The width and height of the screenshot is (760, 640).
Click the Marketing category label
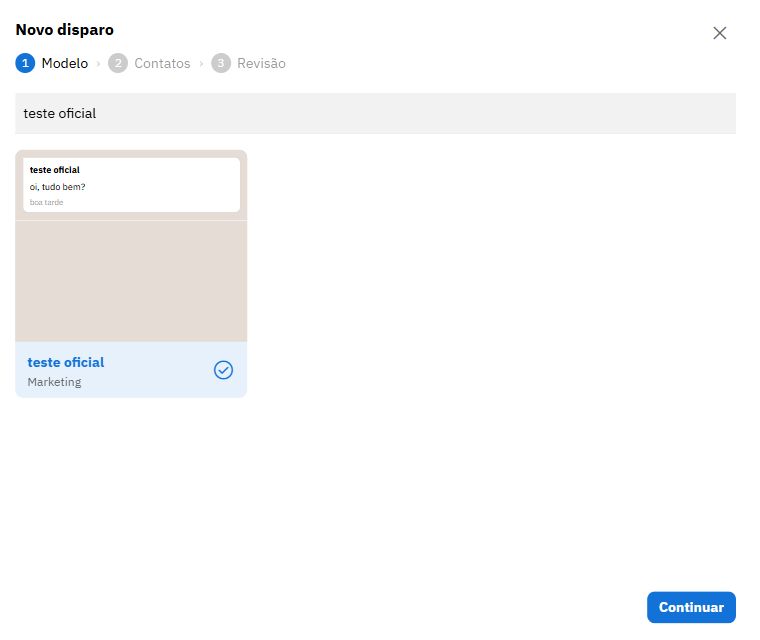pos(54,382)
